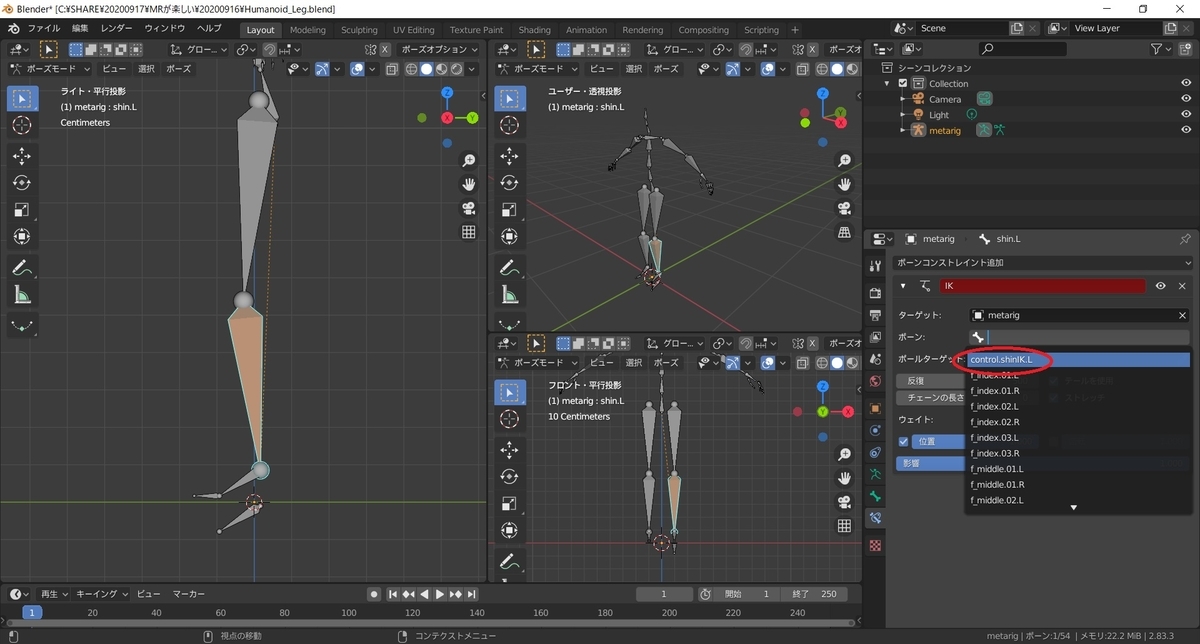Open the Output properties tab
Screen dimensions: 1200x644
click(x=876, y=313)
